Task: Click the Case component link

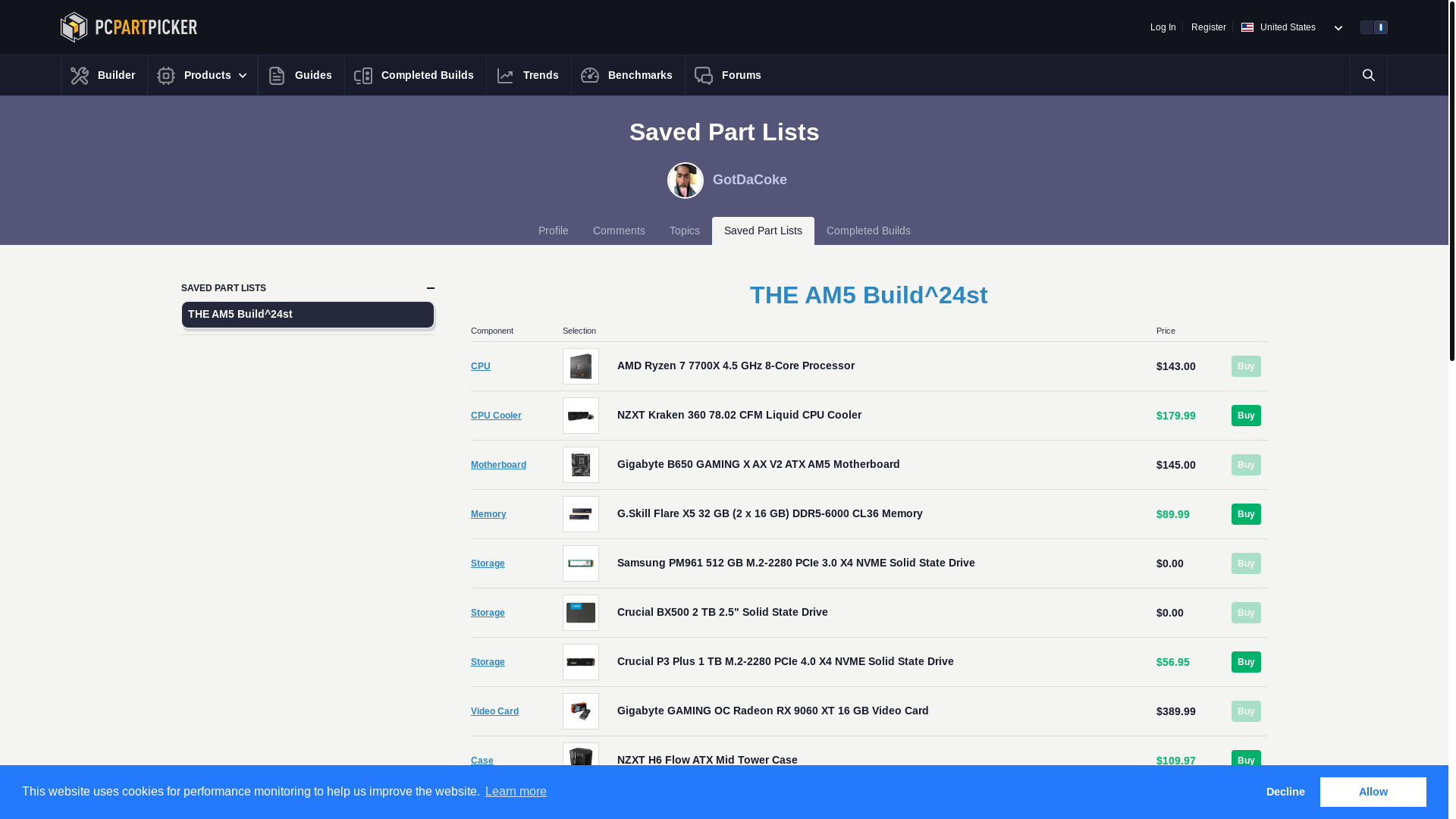Action: [x=482, y=761]
